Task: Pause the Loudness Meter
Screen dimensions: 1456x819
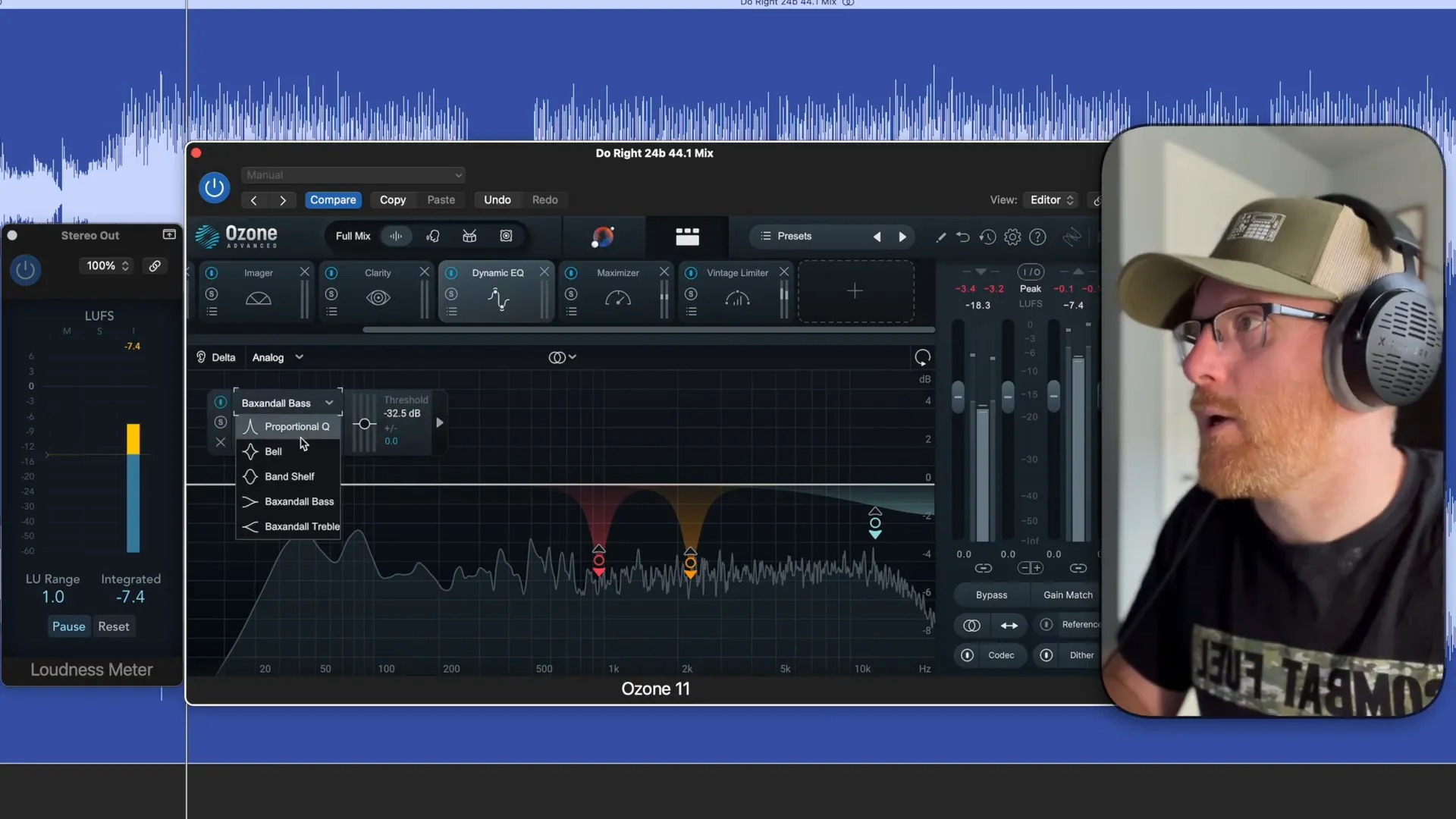Action: tap(68, 627)
